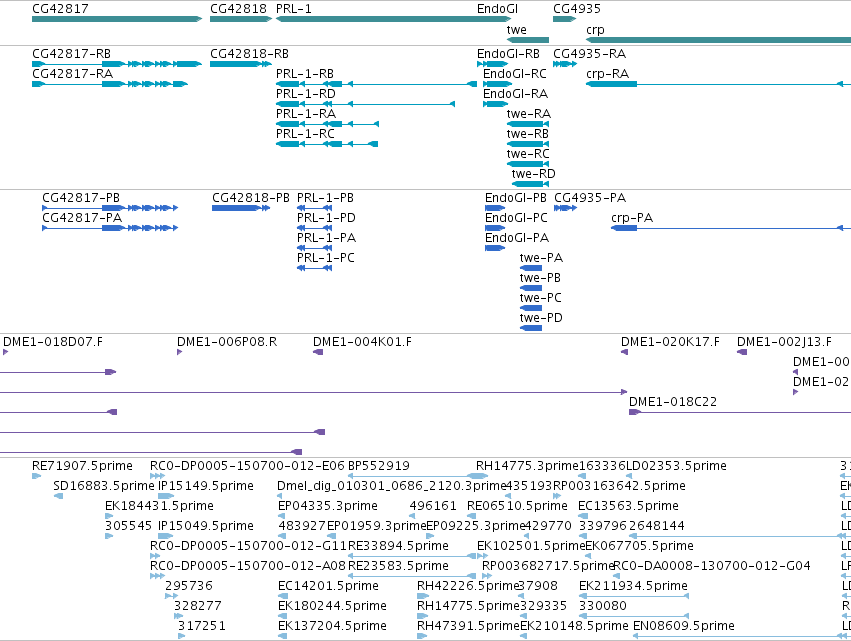
Task: Click the PRL-1 gene bar
Action: coord(393,19)
